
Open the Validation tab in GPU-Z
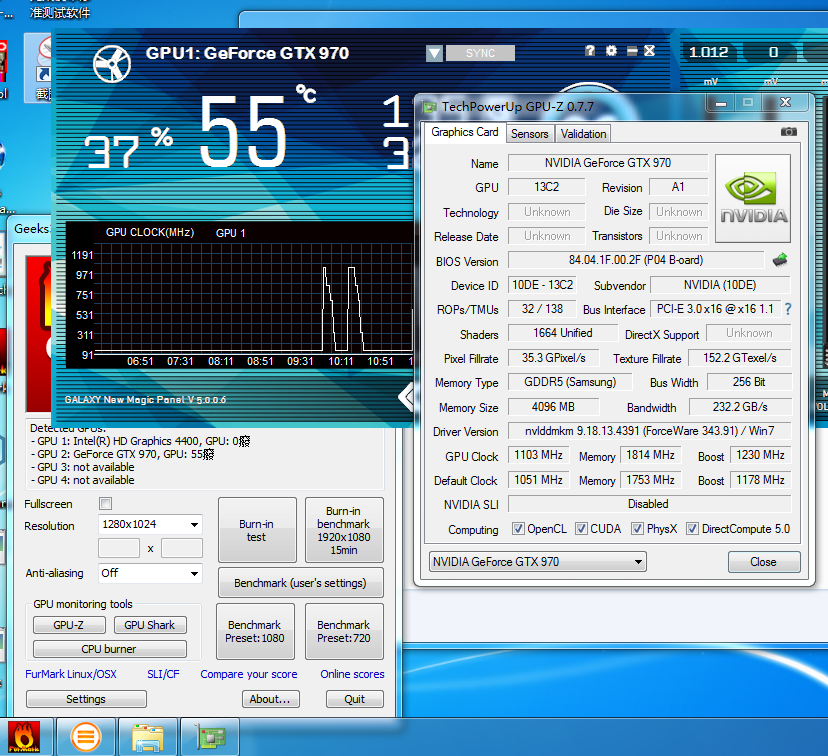pyautogui.click(x=582, y=133)
